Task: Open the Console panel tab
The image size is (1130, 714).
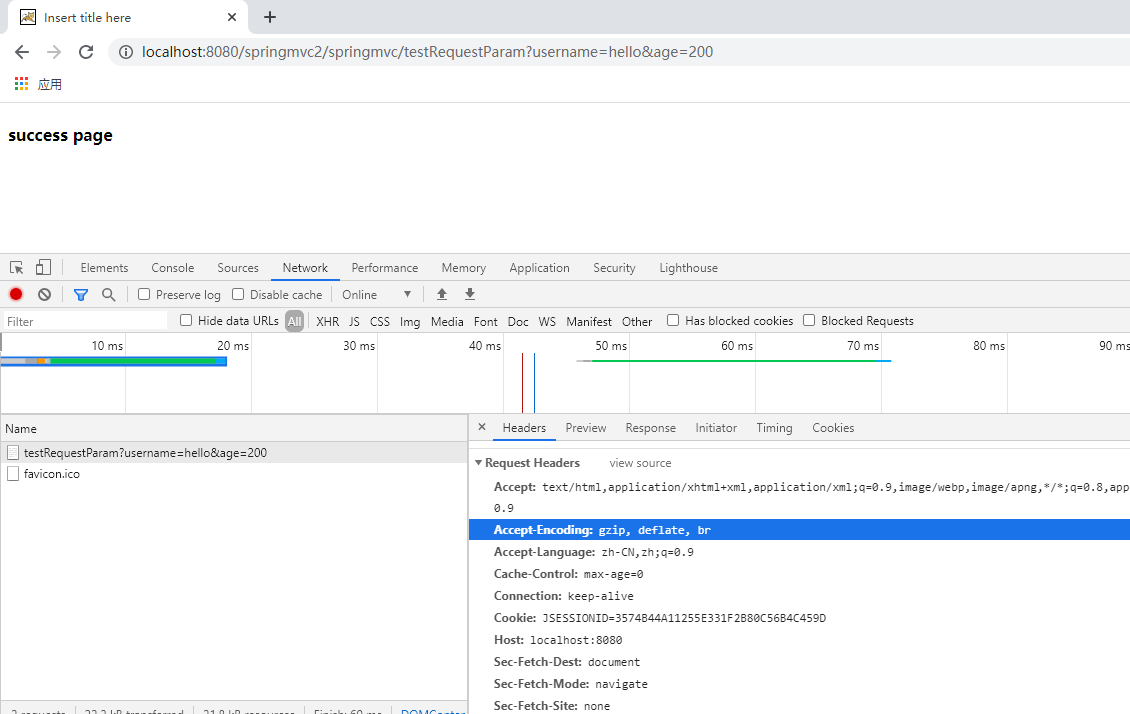Action: (172, 267)
